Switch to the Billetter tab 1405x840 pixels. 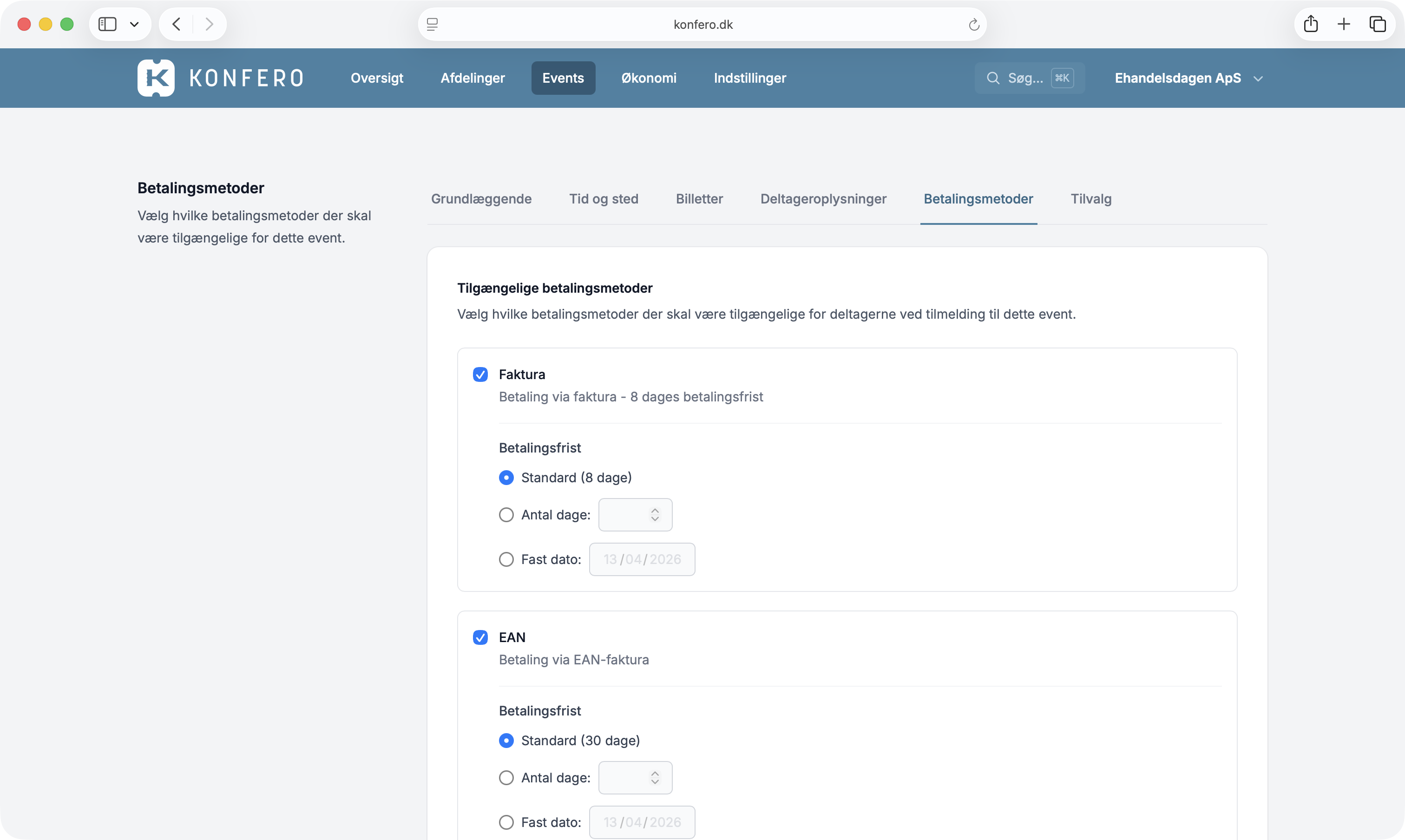(699, 199)
